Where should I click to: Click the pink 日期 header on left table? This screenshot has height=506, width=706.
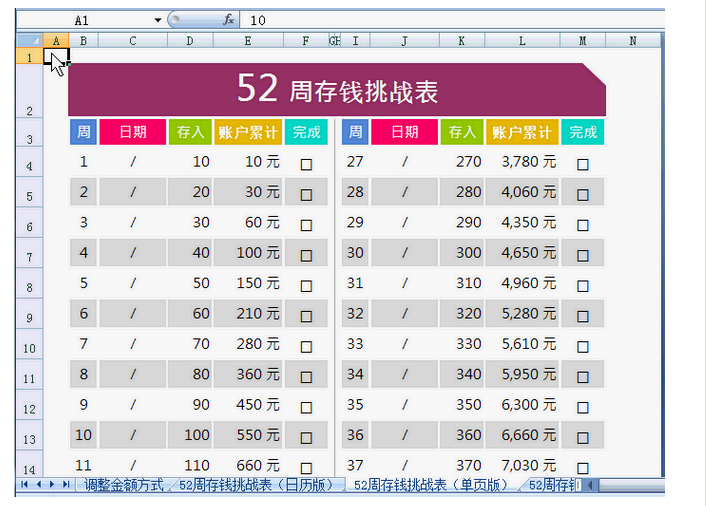133,132
